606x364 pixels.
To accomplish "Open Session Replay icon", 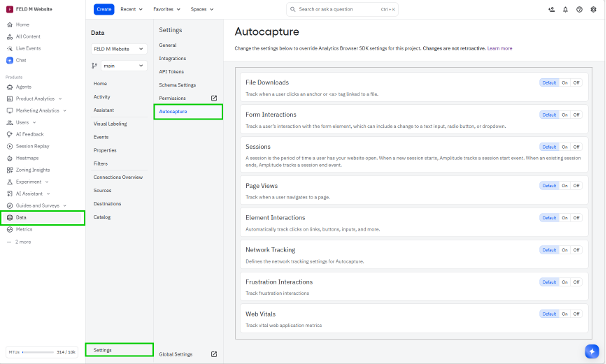I will [10, 146].
